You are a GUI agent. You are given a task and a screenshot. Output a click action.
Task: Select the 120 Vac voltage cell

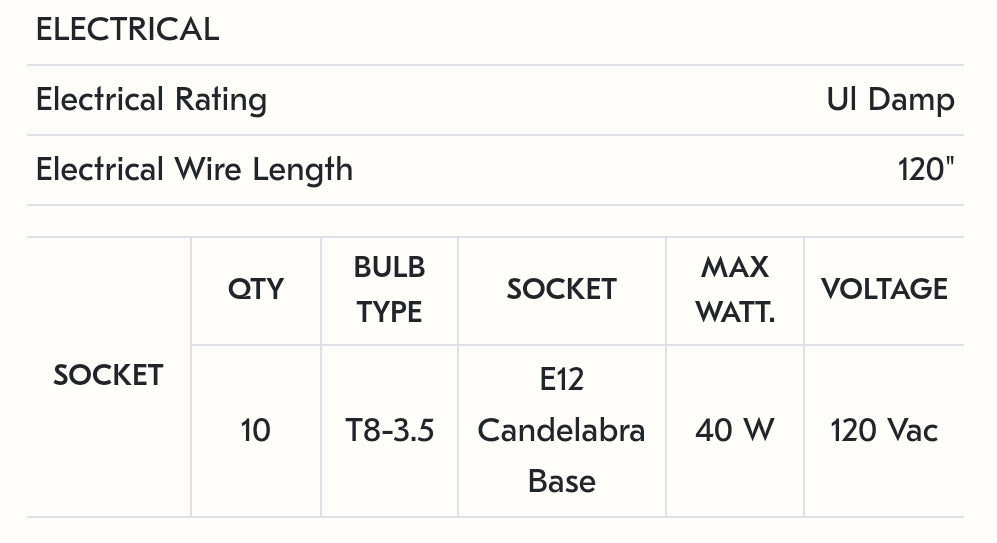[x=884, y=431]
